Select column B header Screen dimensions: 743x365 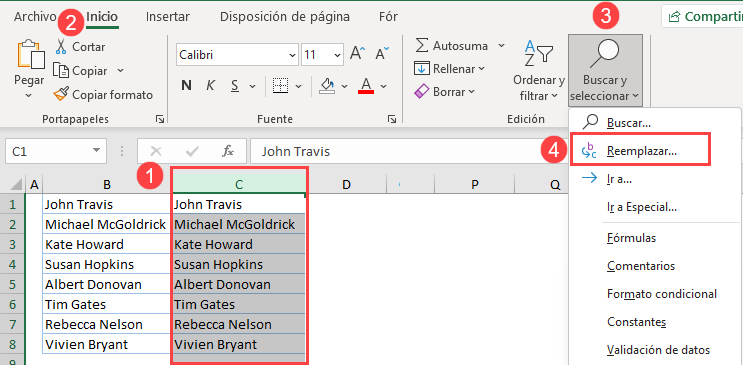[107, 185]
